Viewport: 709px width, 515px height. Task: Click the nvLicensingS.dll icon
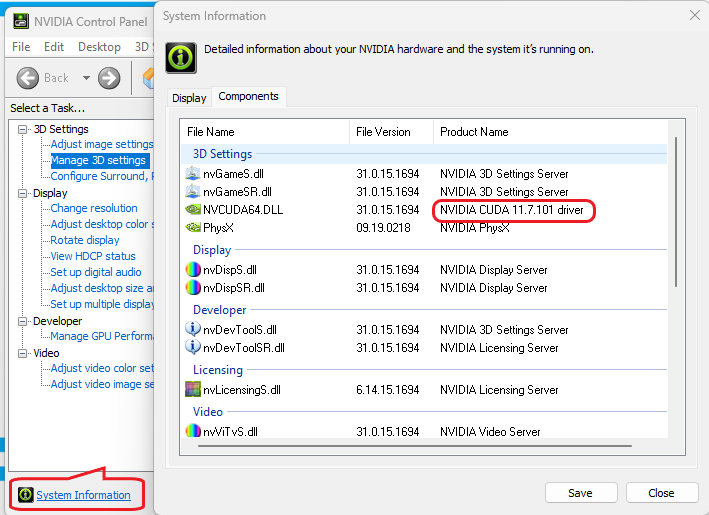[194, 390]
